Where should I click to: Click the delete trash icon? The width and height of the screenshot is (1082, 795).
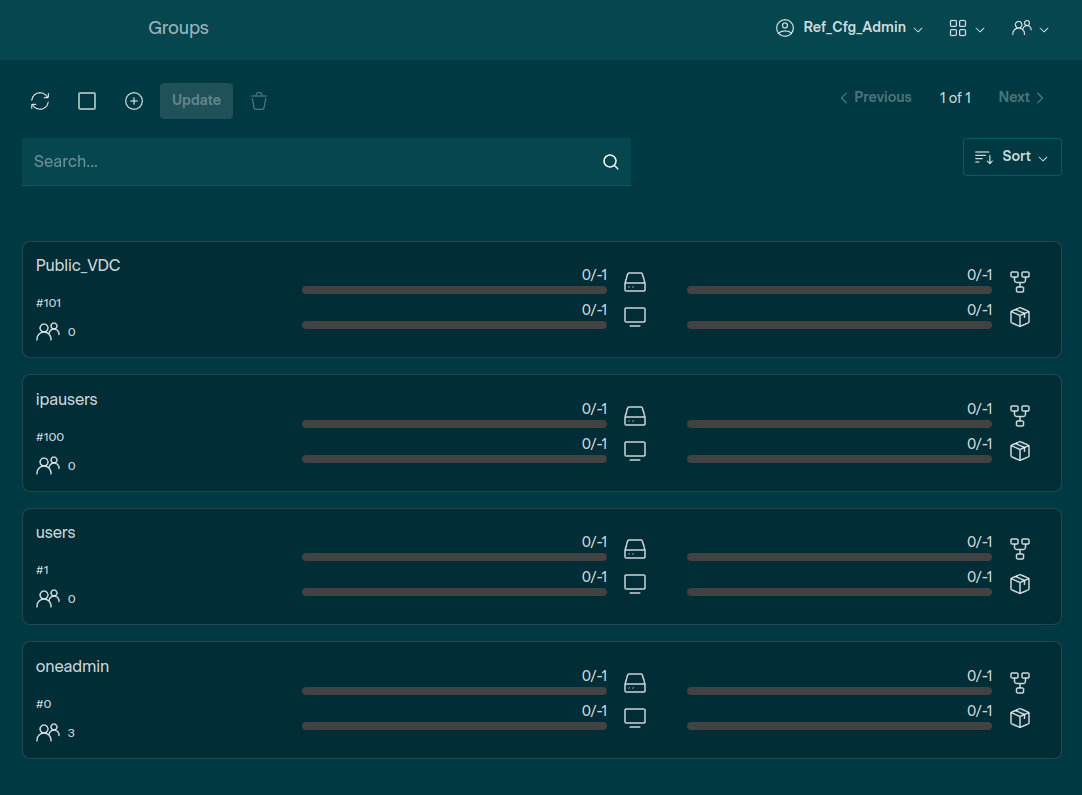(x=259, y=101)
